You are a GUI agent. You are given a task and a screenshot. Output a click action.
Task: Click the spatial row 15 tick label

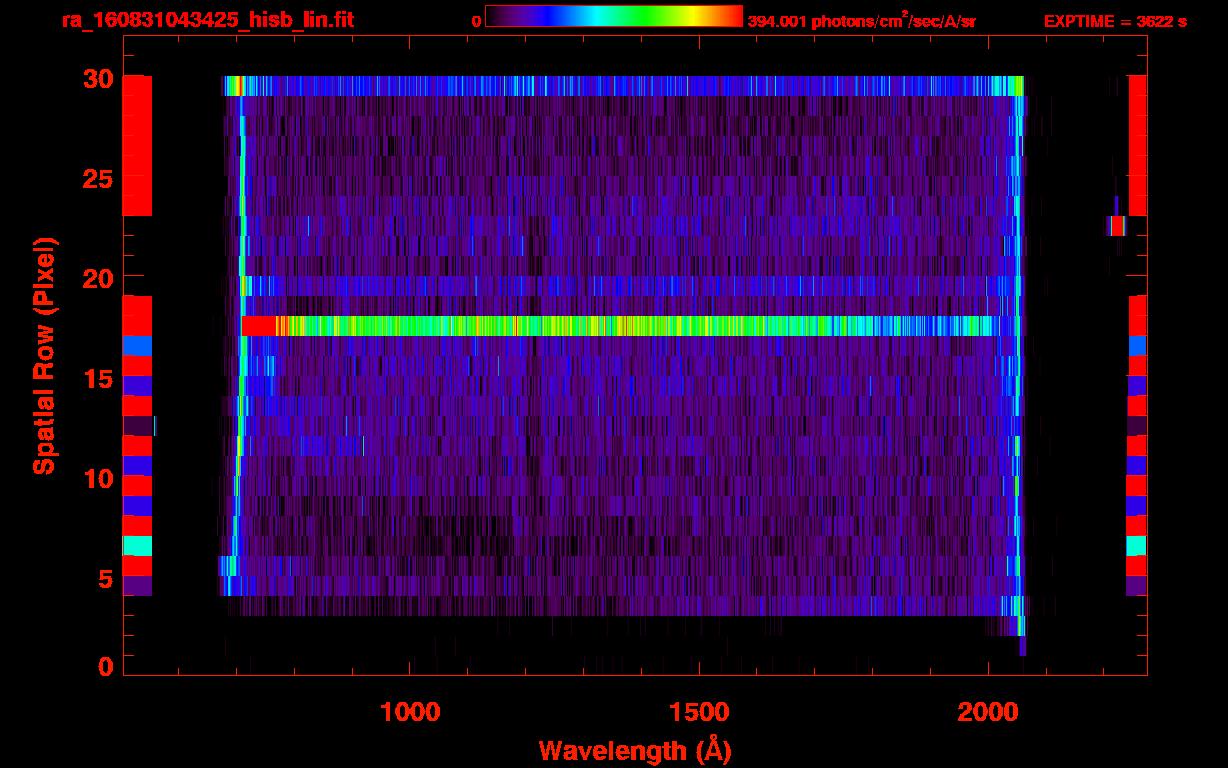(100, 379)
